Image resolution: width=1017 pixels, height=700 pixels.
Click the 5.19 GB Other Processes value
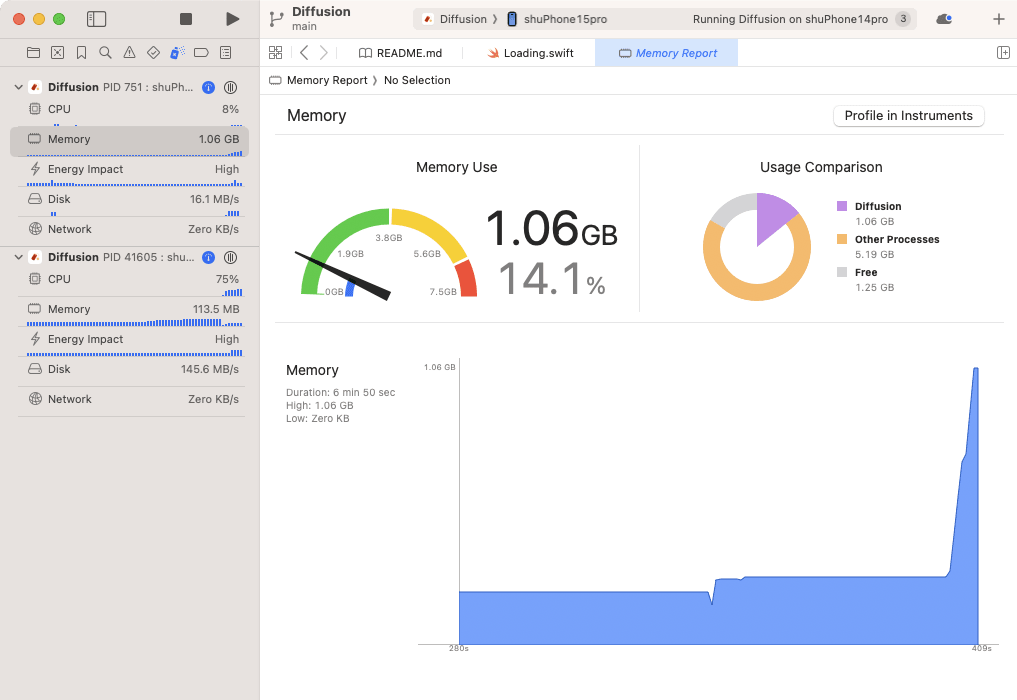click(x=874, y=254)
